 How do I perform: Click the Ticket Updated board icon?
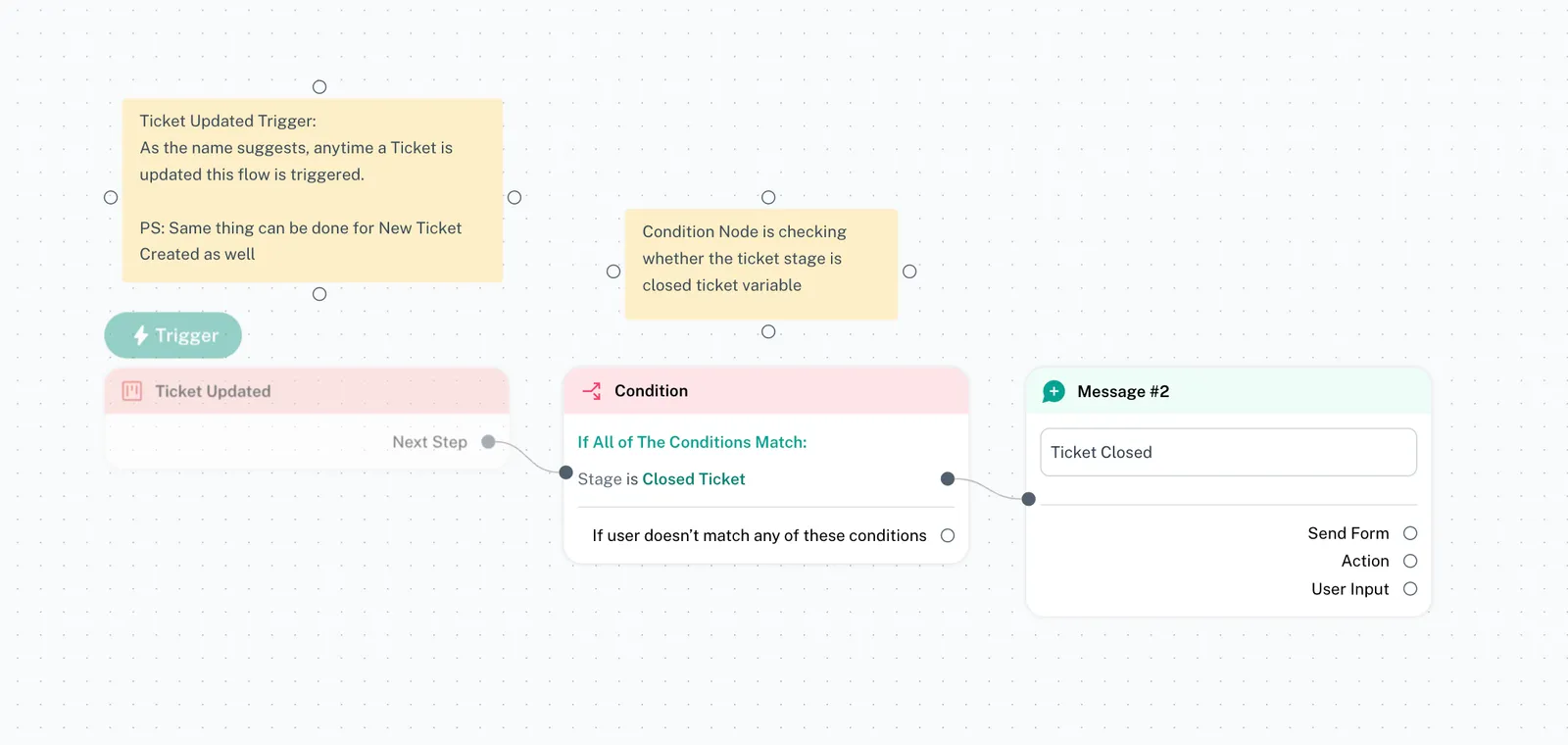132,391
